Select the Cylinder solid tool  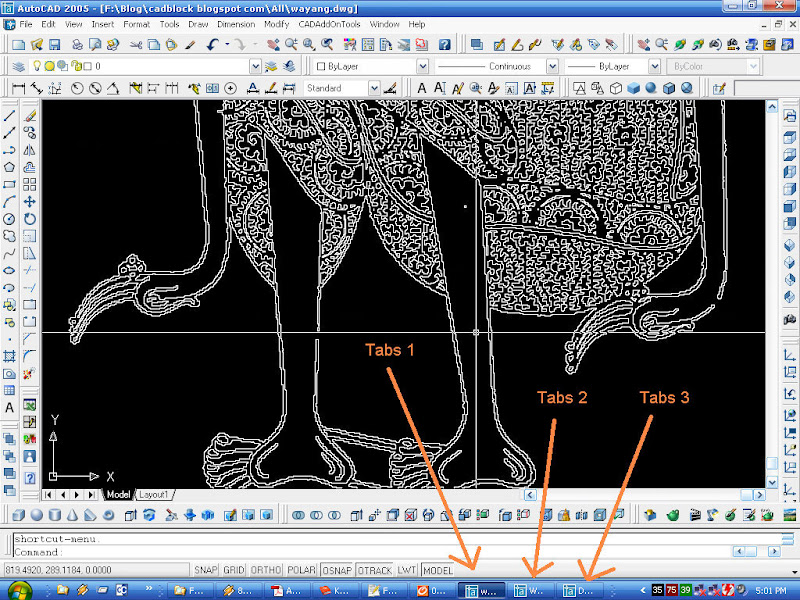[x=55, y=515]
